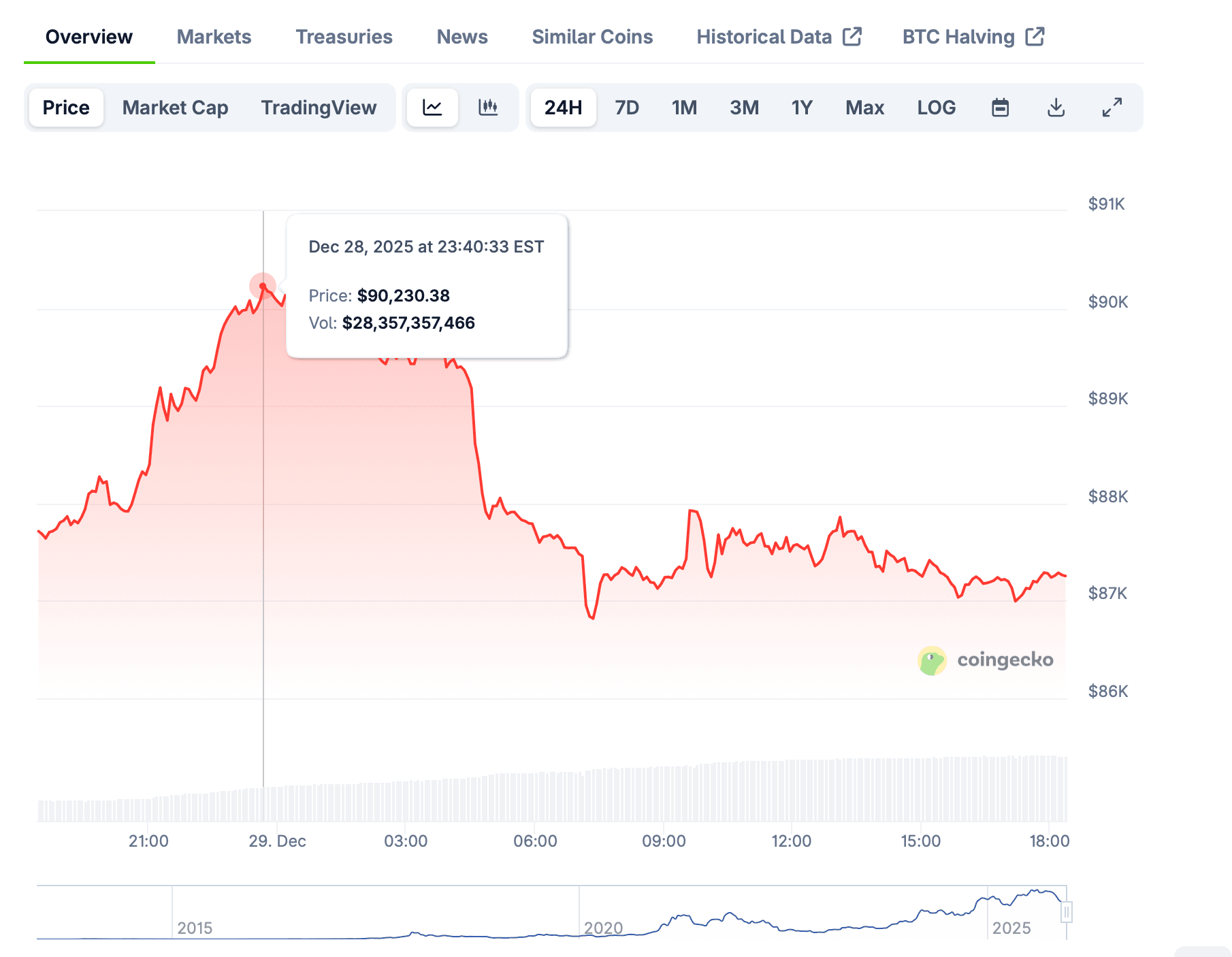1232x957 pixels.
Task: Click the range navigator right handle
Action: 1066,912
